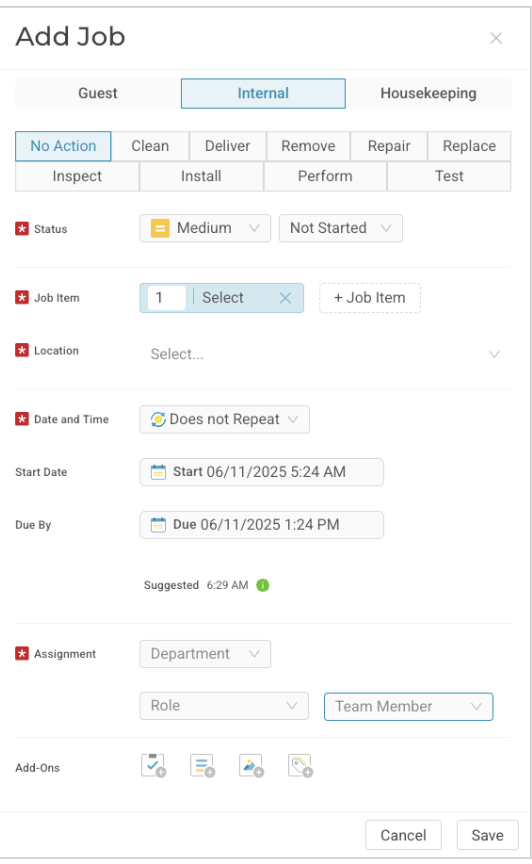Viewport: 532px width, 864px height.
Task: Open the Team Member dropdown
Action: 409,706
